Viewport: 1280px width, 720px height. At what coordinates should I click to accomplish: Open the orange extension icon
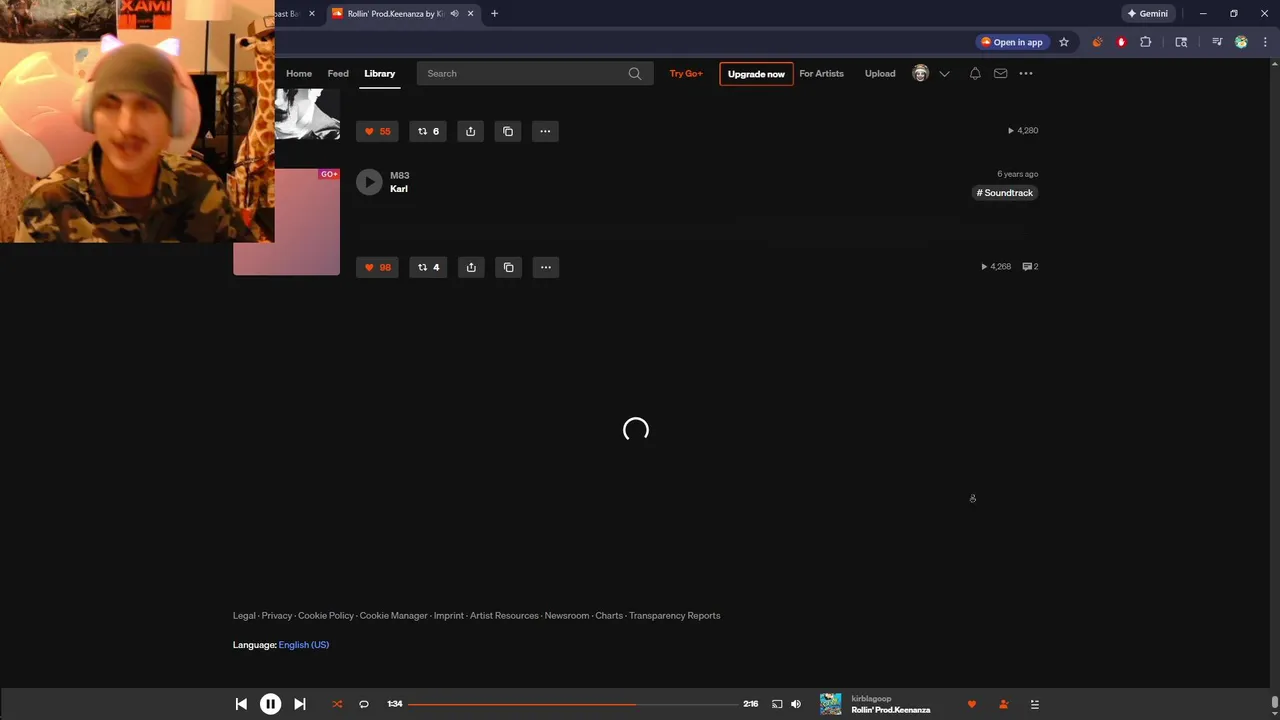click(1097, 42)
